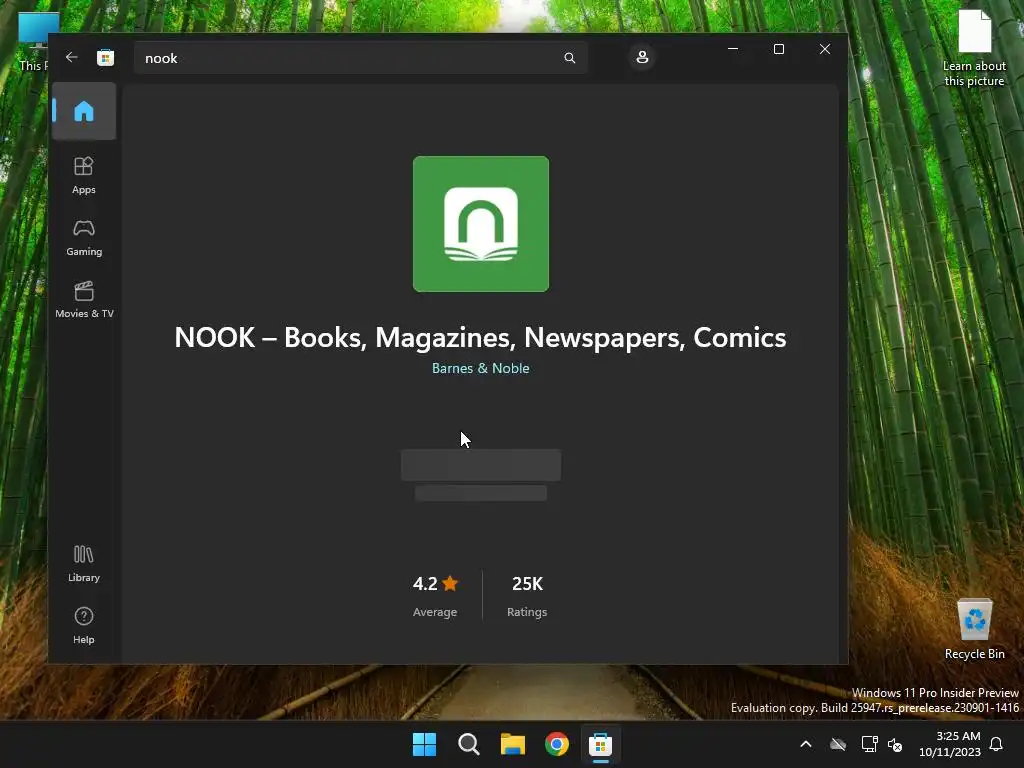Open the user account profile icon
This screenshot has height=768, width=1024.
(642, 57)
